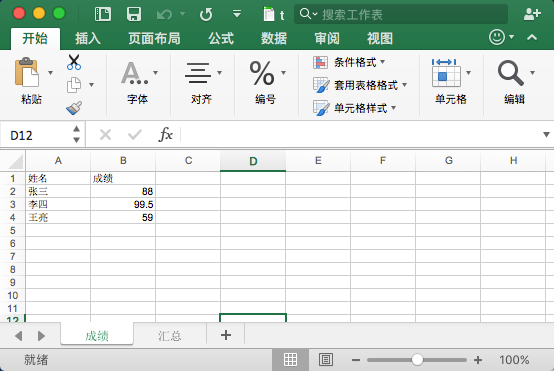The image size is (554, 371).
Task: Click the cancel X in formula bar
Action: coord(105,135)
